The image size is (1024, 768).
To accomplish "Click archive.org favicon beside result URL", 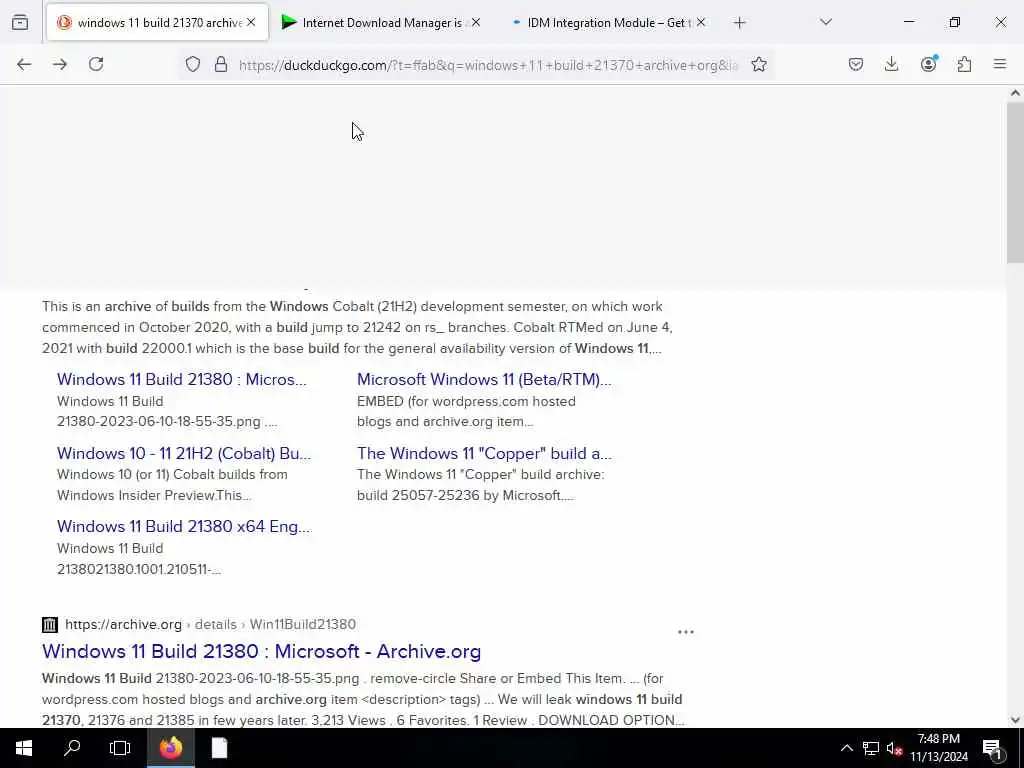I will [50, 625].
